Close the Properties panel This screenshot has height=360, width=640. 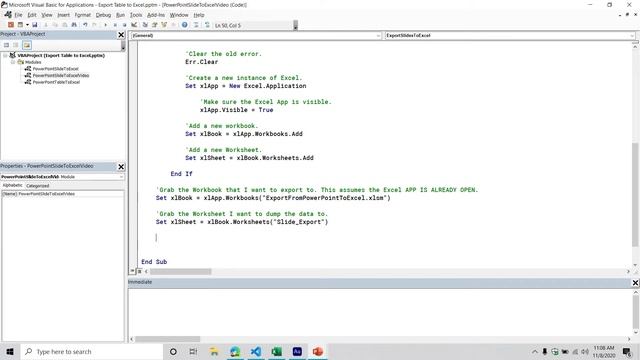(121, 167)
